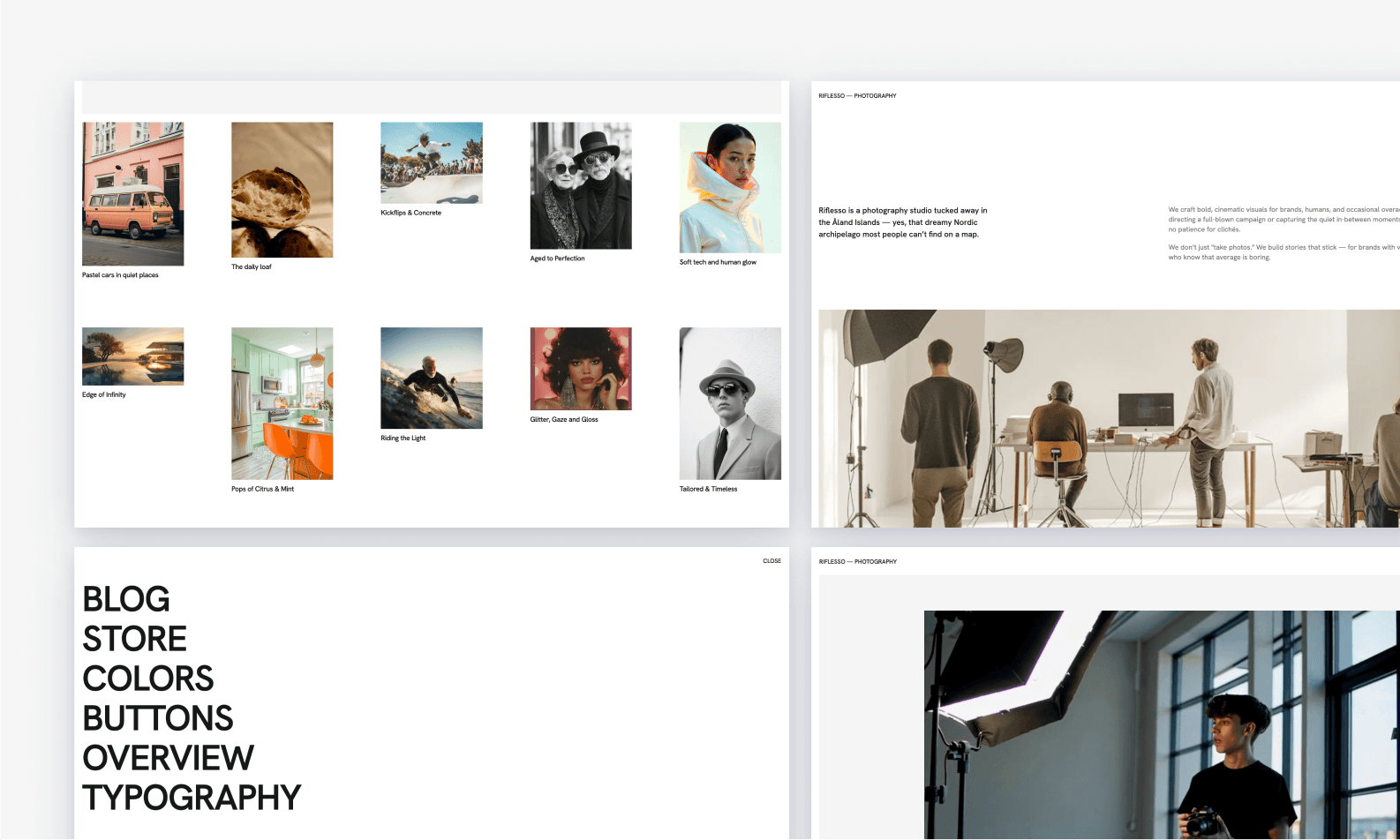This screenshot has width=1400, height=840.
Task: Open the Glitter, Gaze and Gloss portrait
Action: tap(580, 368)
